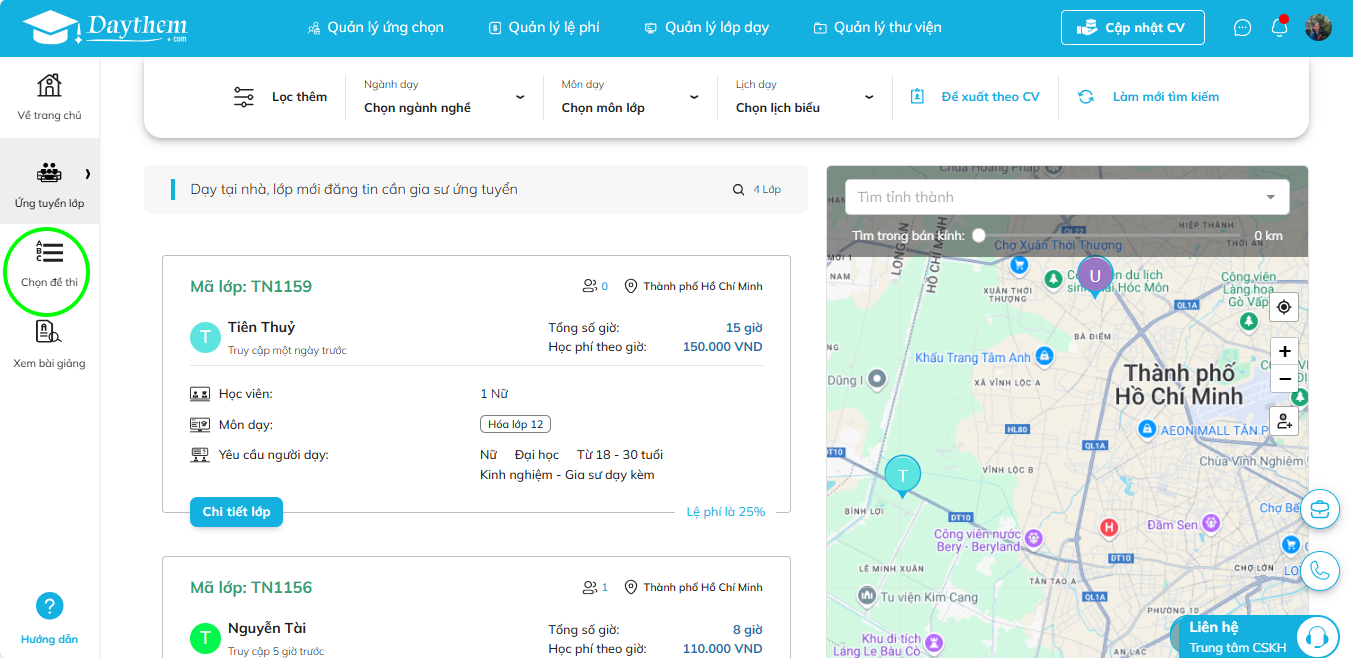Click the teal T map marker

(903, 476)
